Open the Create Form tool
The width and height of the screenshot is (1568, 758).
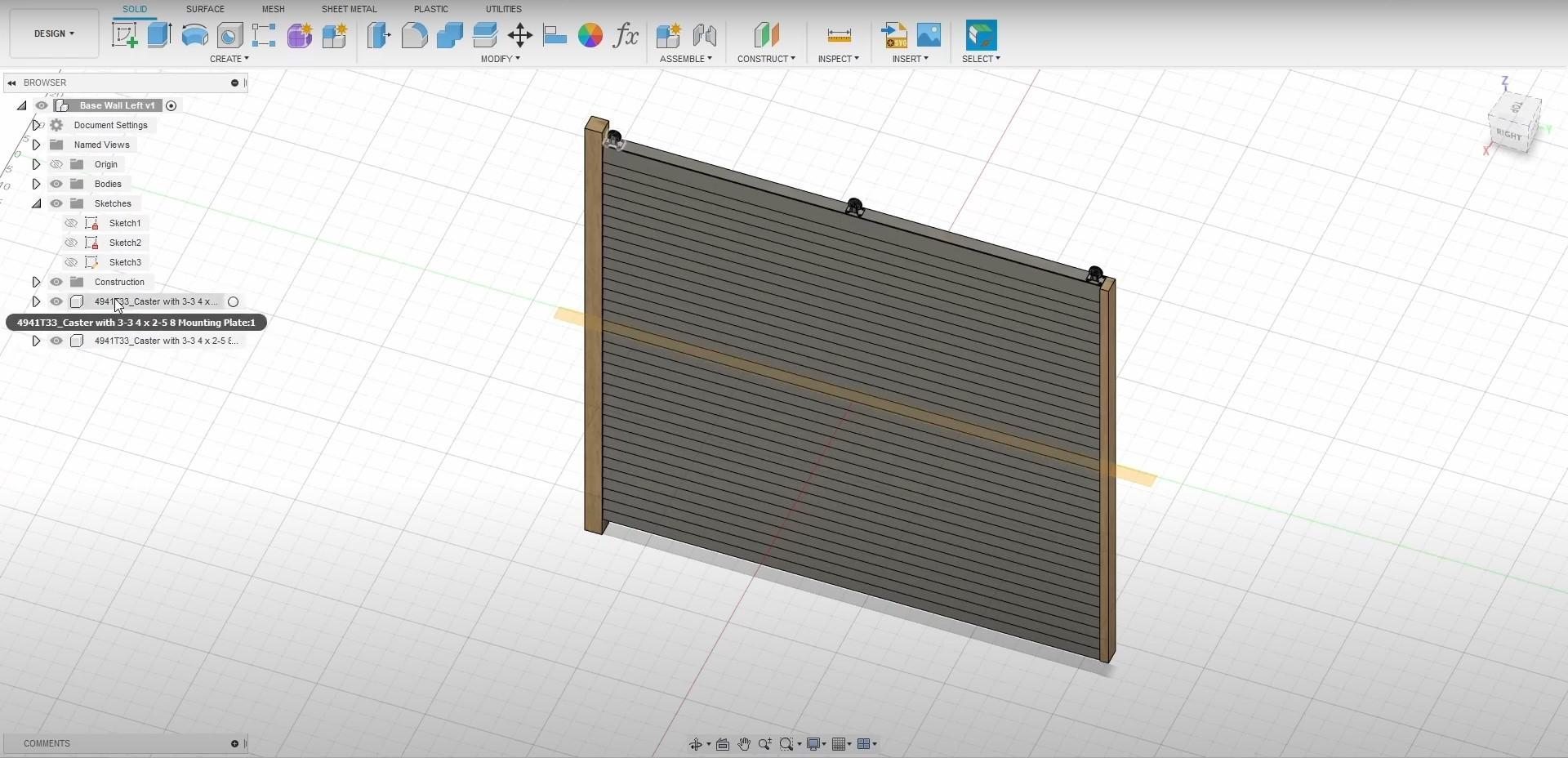(x=299, y=35)
